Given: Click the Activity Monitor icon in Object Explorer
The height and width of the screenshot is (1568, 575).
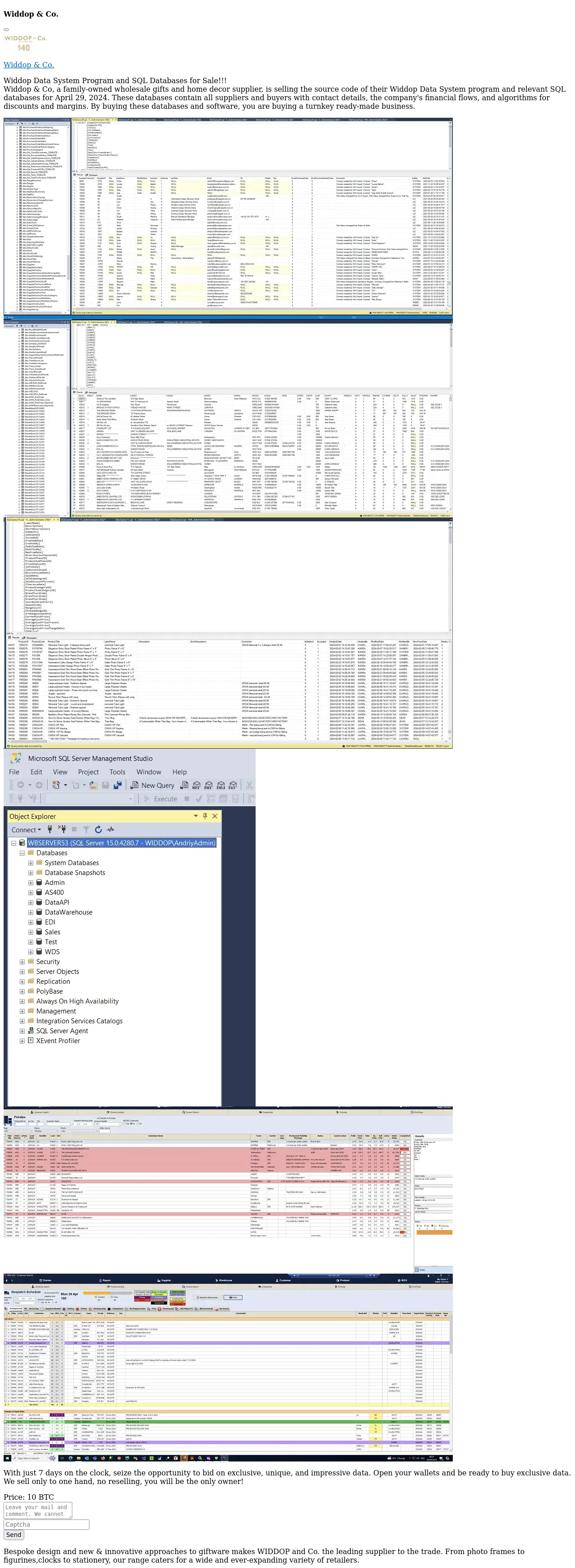Looking at the screenshot, I should (x=111, y=830).
